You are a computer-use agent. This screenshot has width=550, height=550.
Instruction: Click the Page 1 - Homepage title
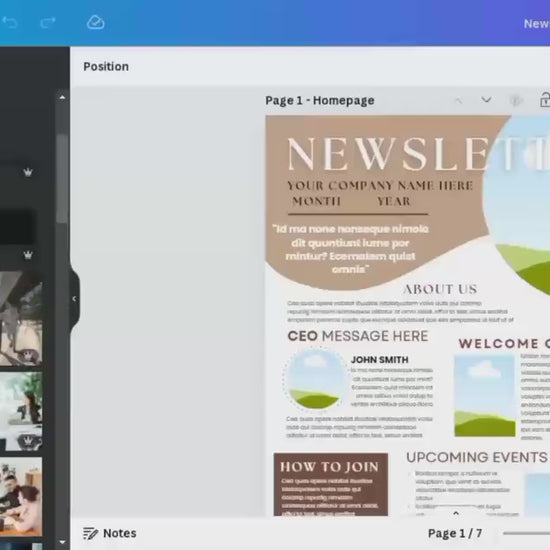(320, 101)
